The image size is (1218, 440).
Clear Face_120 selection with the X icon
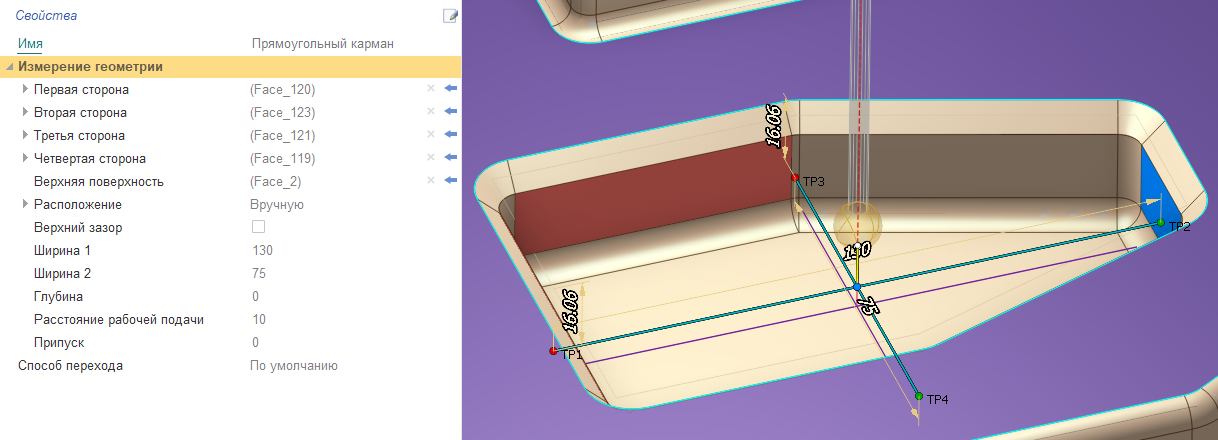[x=431, y=89]
